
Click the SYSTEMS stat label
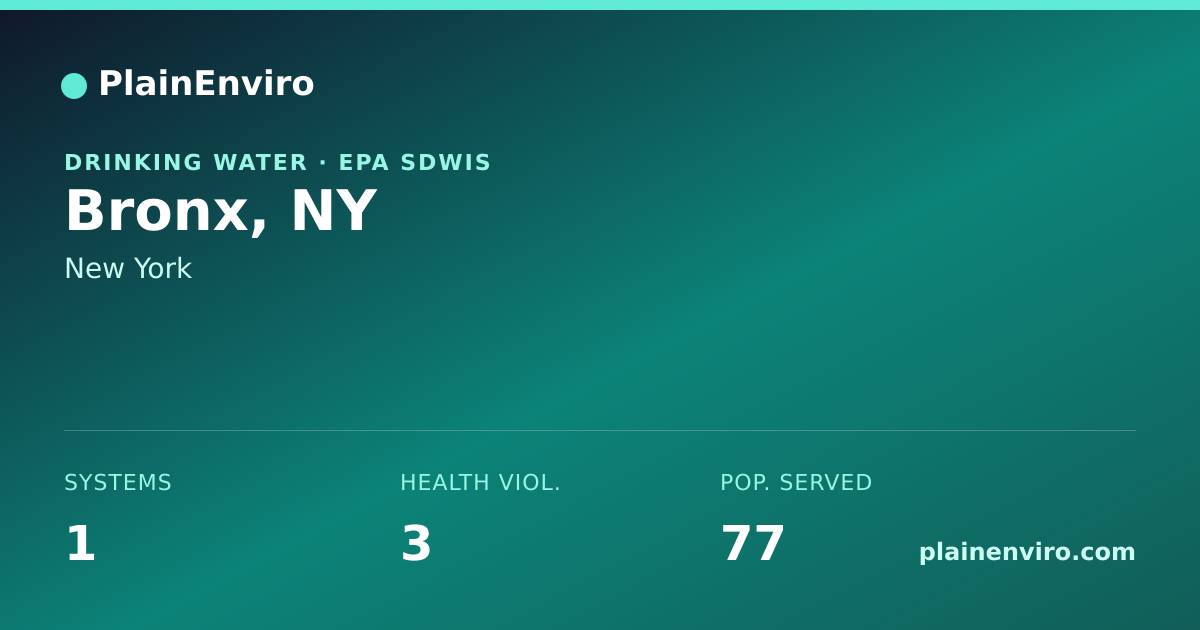click(x=118, y=483)
